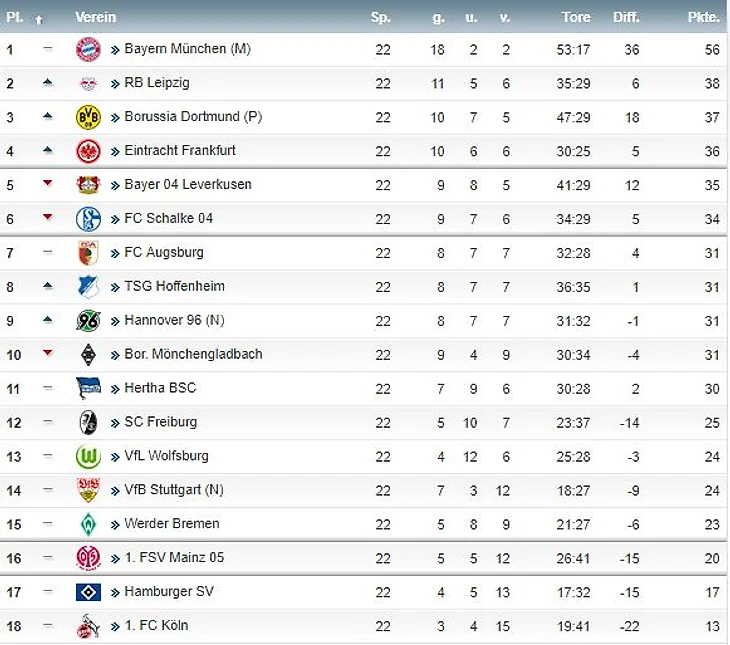This screenshot has height=645, width=730.
Task: Open the 1. FSV Mainz 05 link
Action: pyautogui.click(x=174, y=557)
